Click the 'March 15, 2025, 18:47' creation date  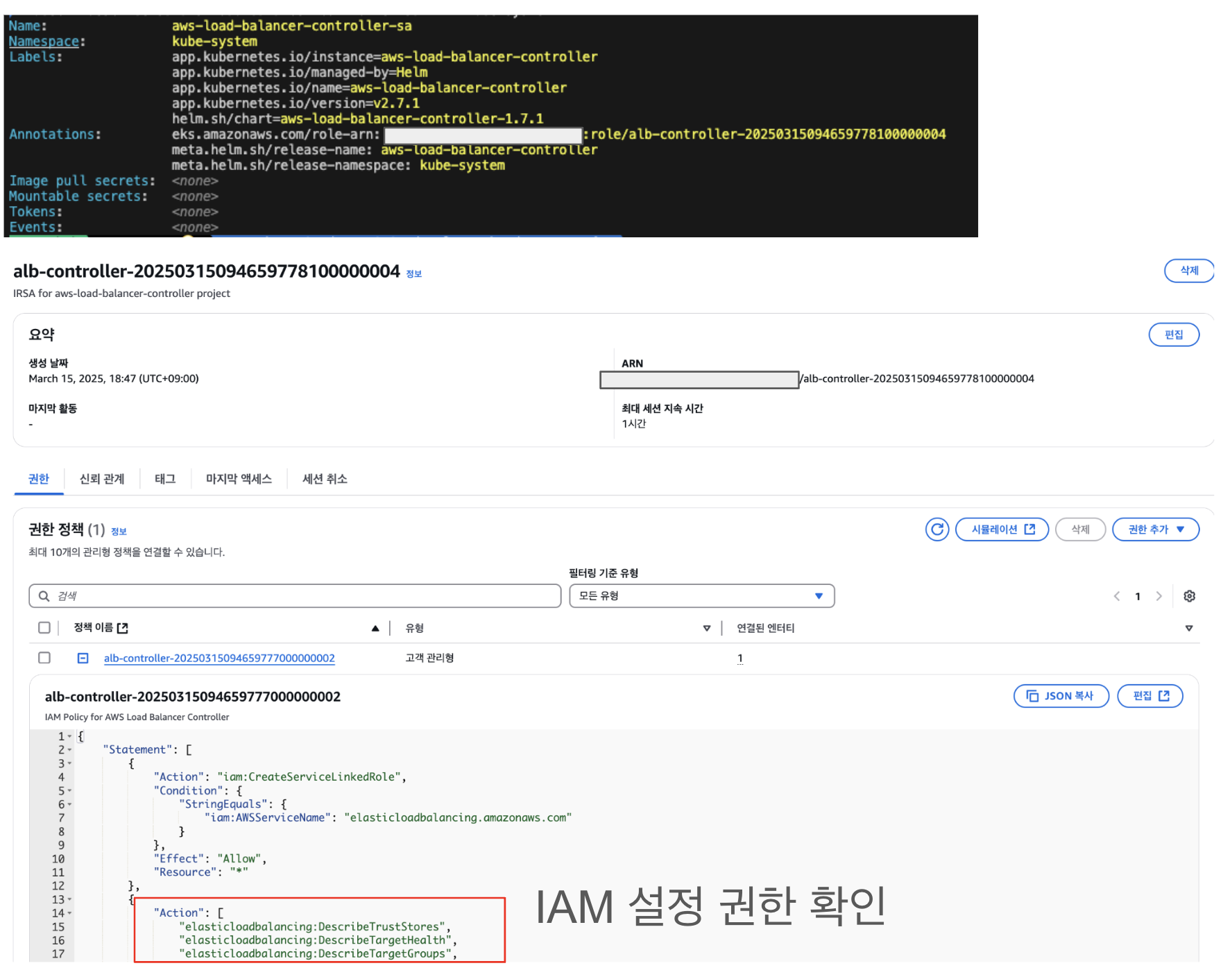[x=114, y=379]
